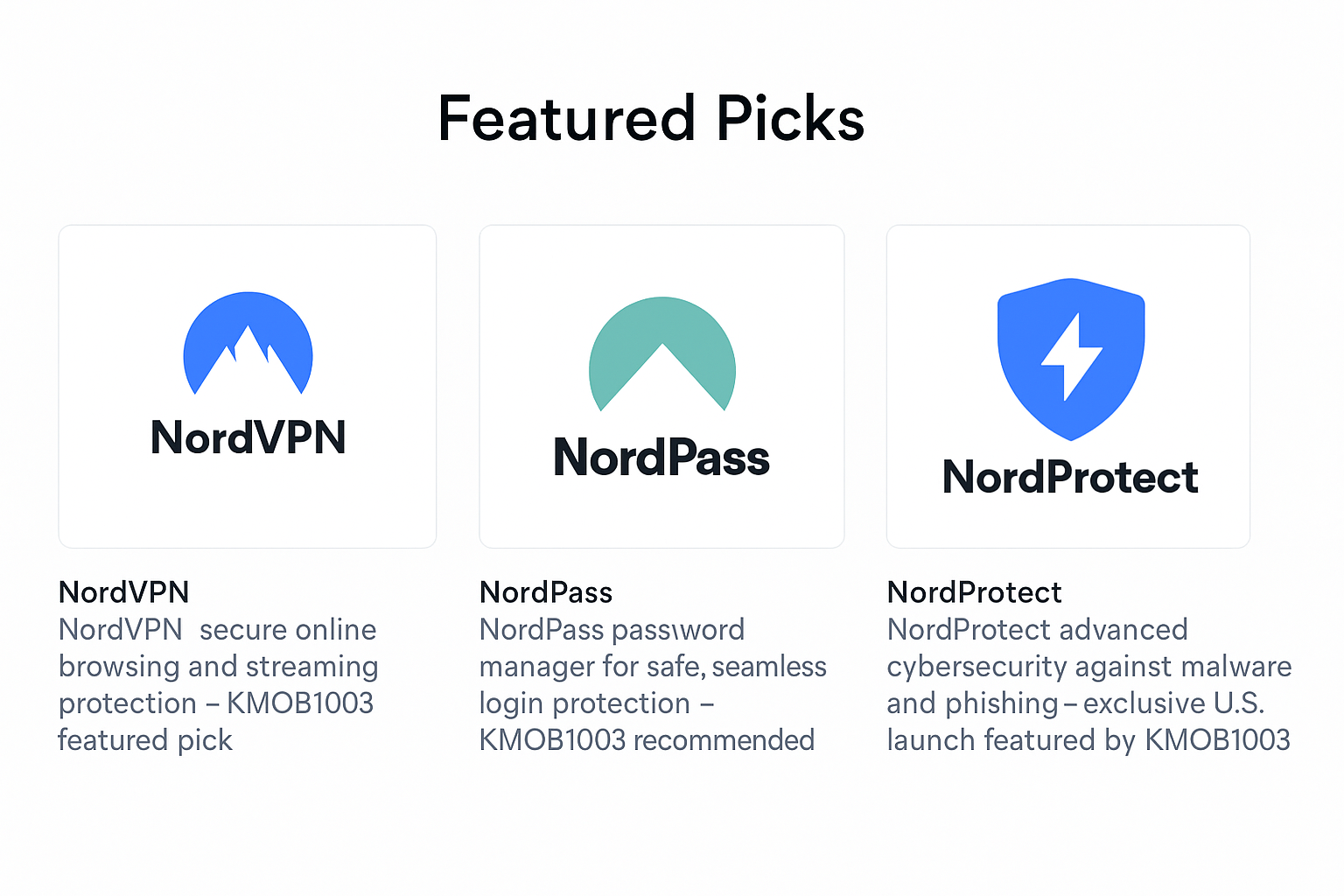Viewport: 1344px width, 896px height.
Task: Click the bold NordProtect wordmark in card
Action: click(x=1070, y=478)
